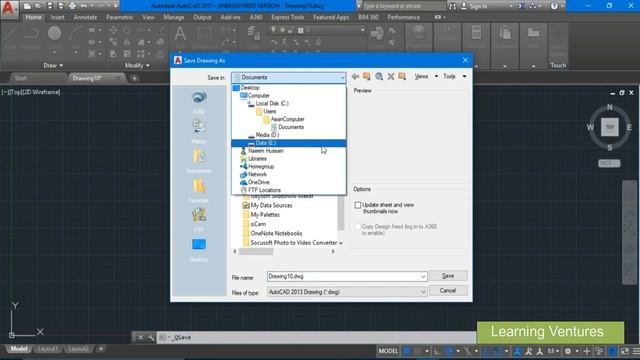Open the AutoCAD application menu button
Screen dimensions: 640x360
[9, 9]
